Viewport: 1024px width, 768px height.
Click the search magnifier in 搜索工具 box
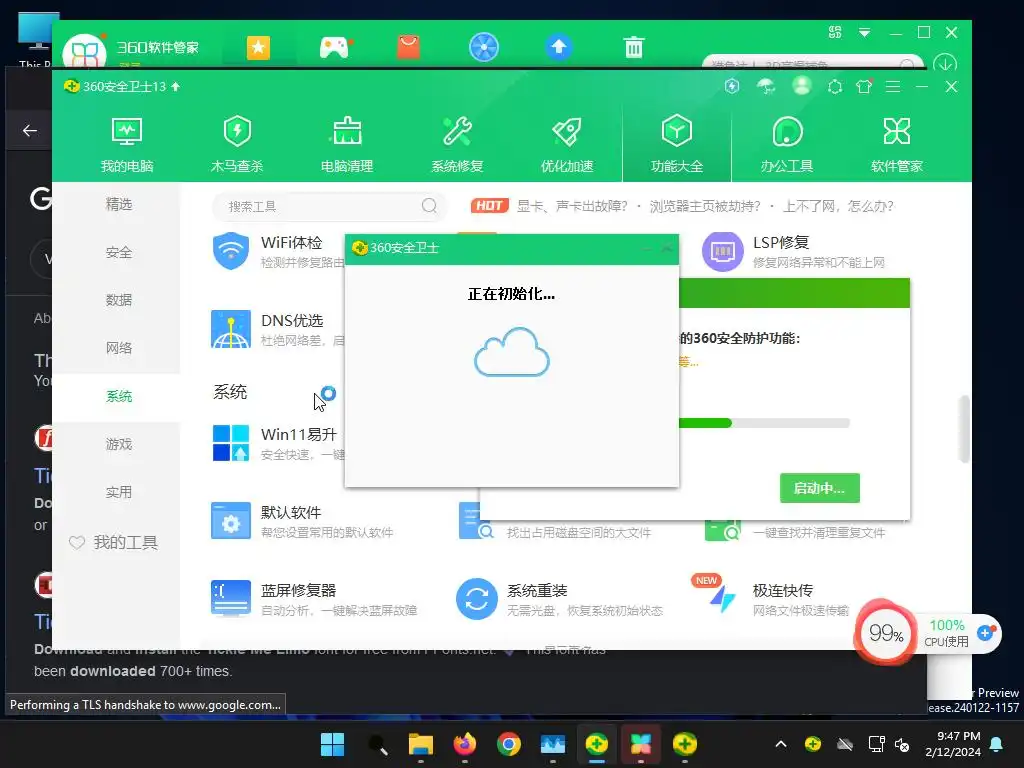coord(429,206)
